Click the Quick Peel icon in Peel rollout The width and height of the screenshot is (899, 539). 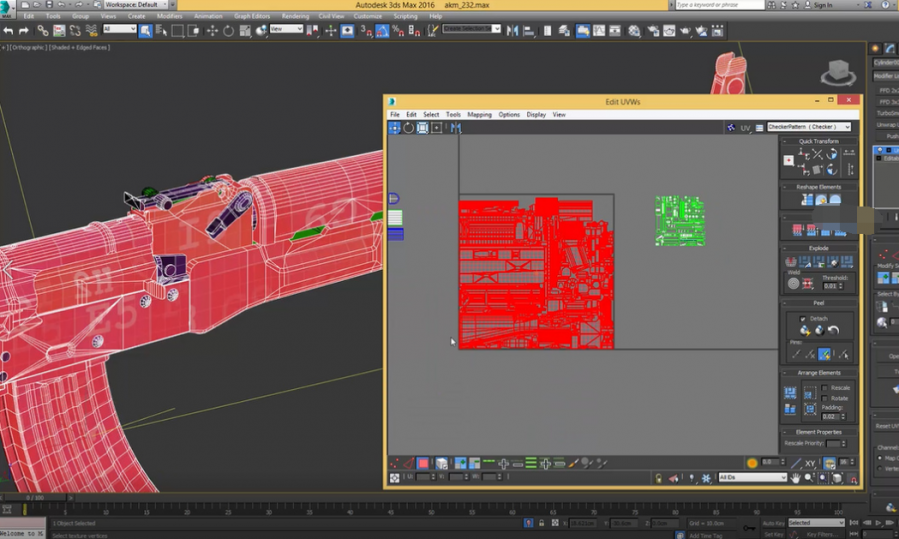805,330
